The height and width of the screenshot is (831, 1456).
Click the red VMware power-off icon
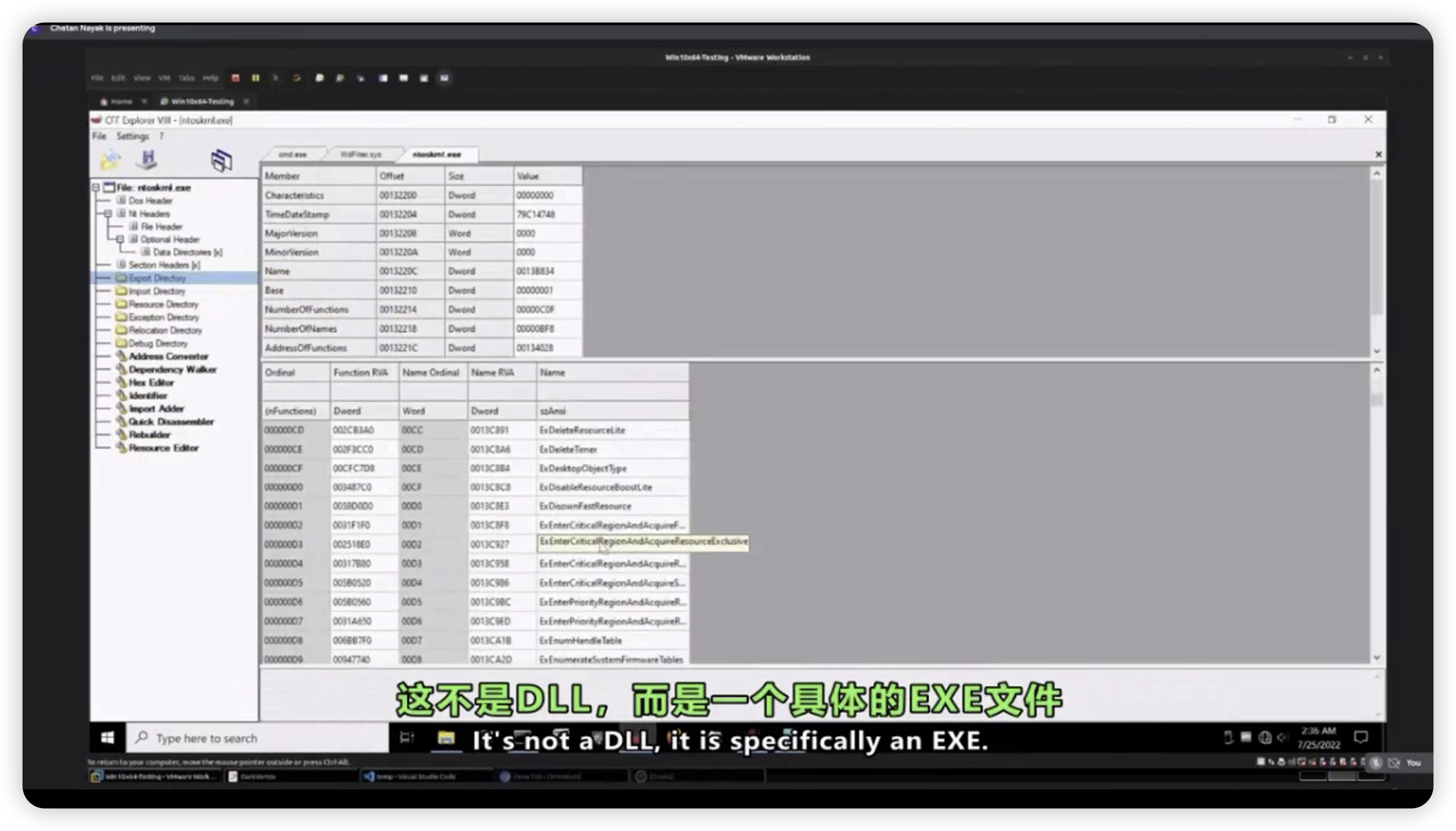(x=235, y=78)
